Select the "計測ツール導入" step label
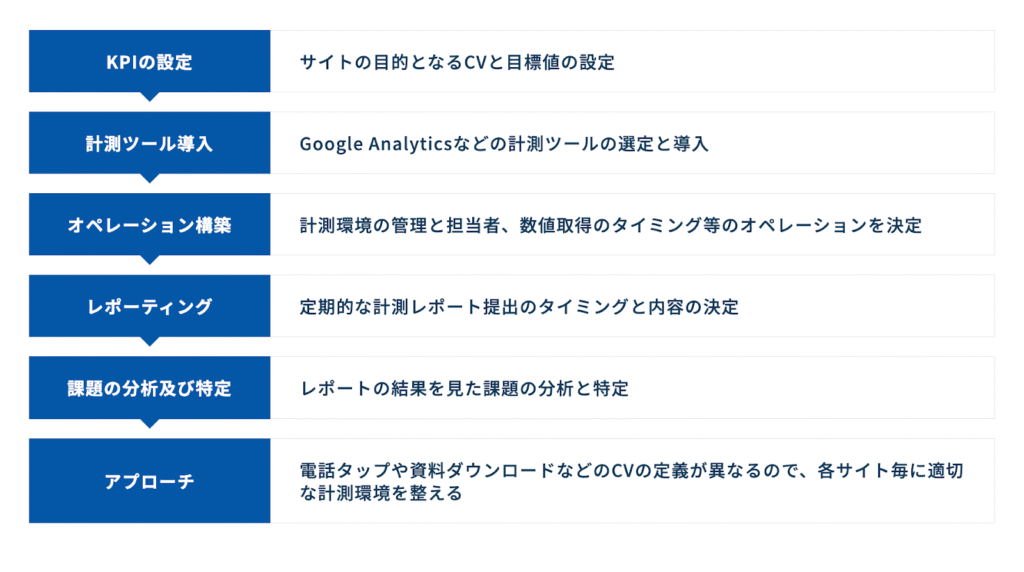The width and height of the screenshot is (1024, 572). point(149,143)
